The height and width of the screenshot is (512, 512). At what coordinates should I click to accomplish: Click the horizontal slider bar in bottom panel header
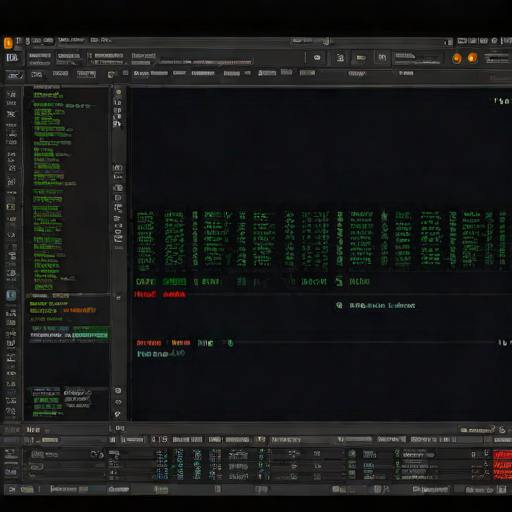[x=357, y=440]
